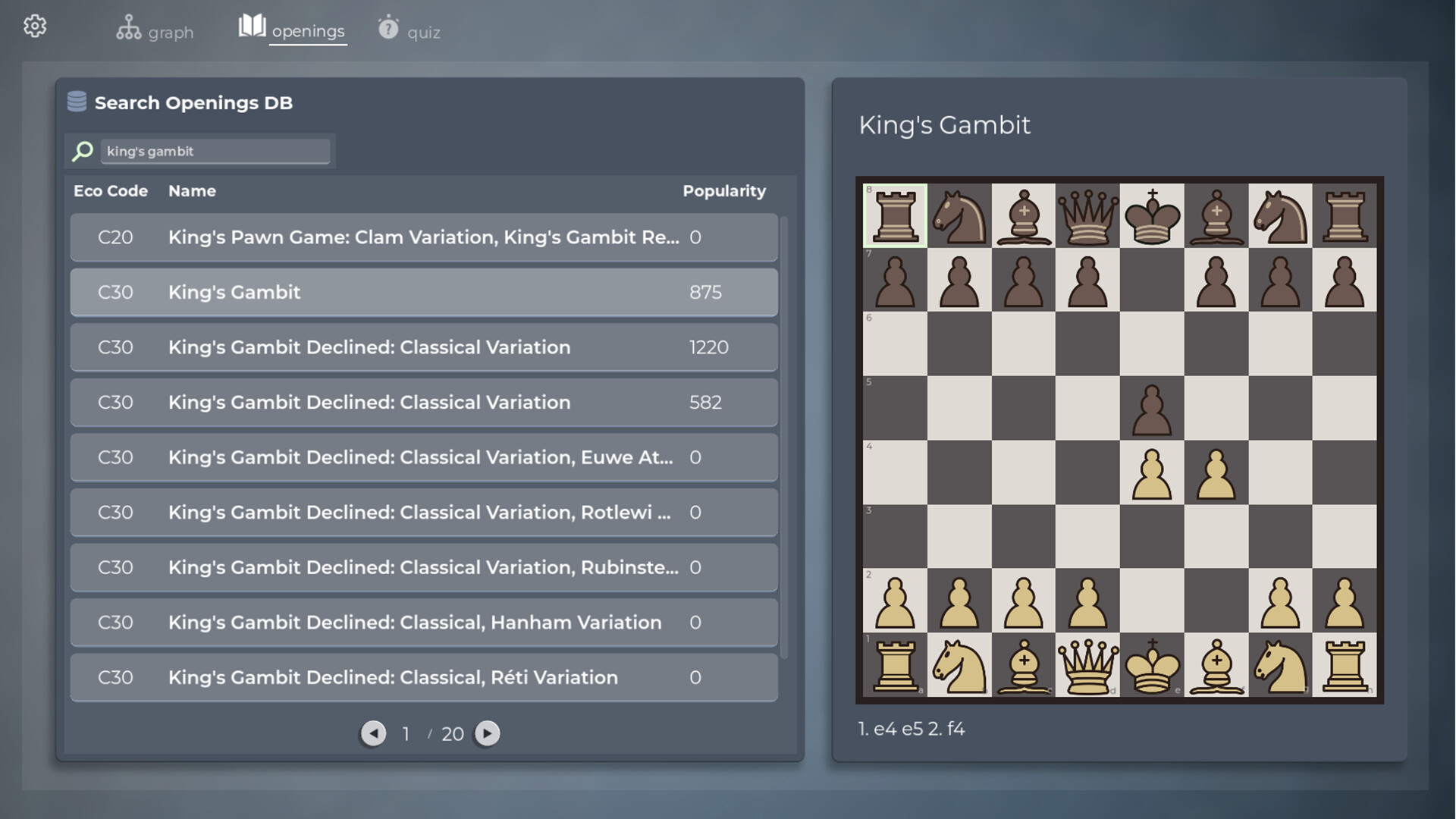This screenshot has width=1456, height=819.
Task: Click the graph tab icon
Action: point(129,25)
